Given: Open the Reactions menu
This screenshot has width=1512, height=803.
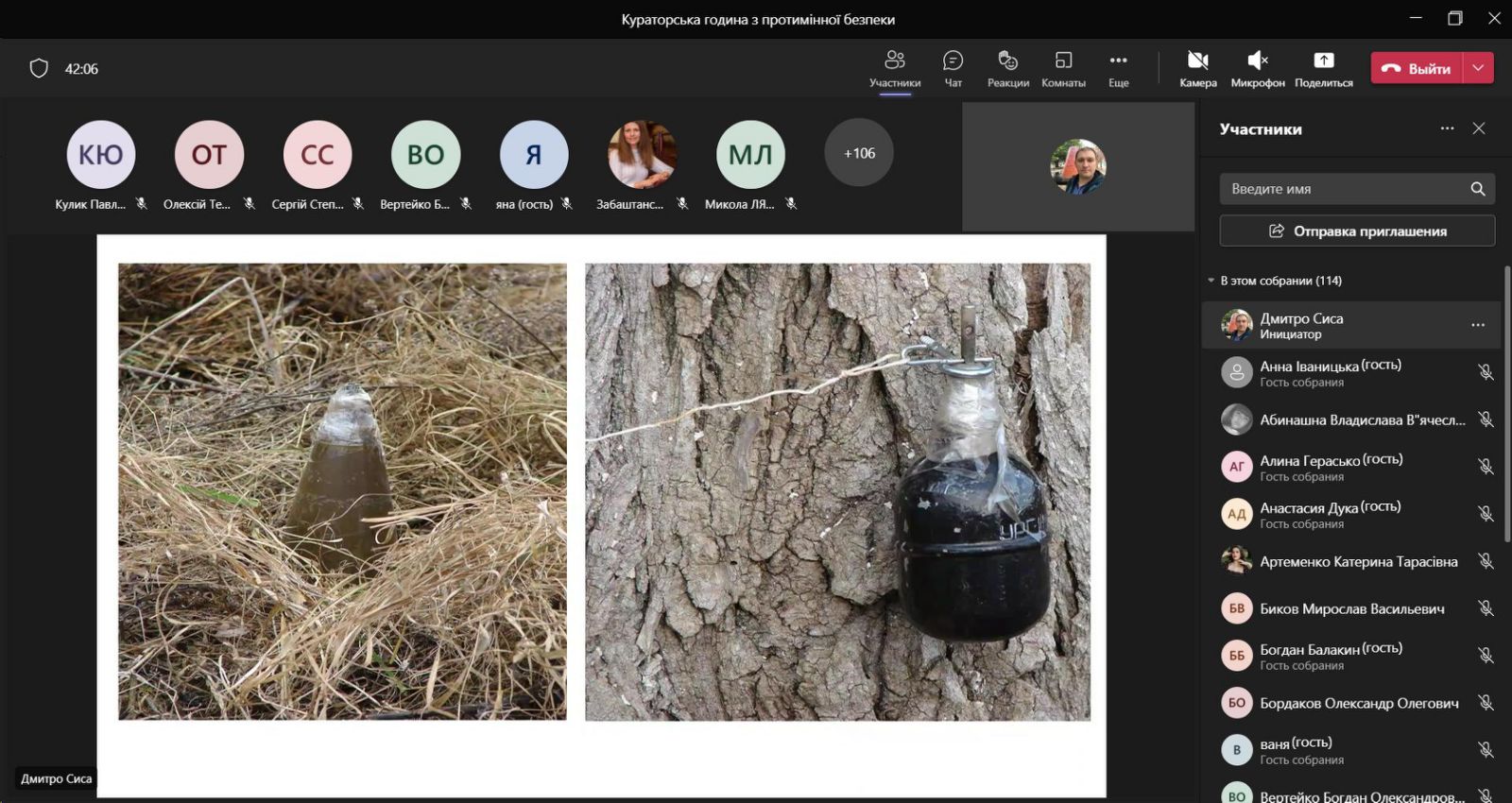Looking at the screenshot, I should click(x=1007, y=68).
